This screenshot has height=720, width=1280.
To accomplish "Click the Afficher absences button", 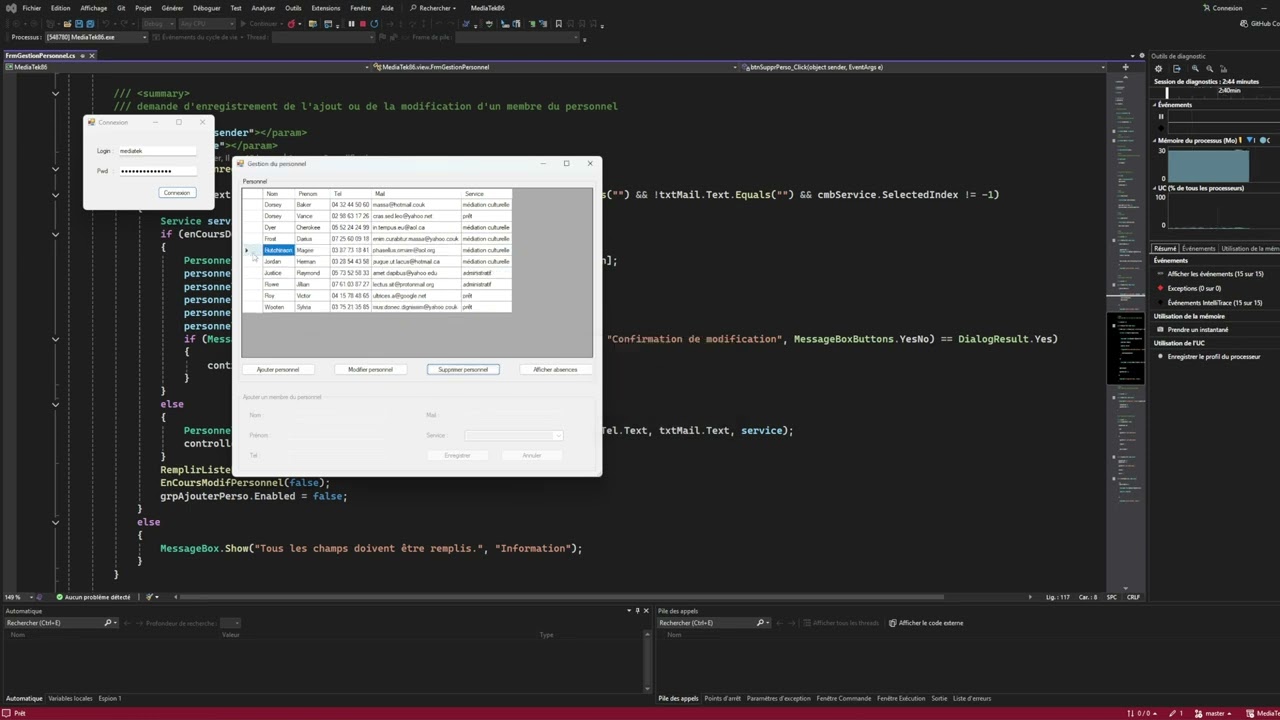I will coord(555,369).
